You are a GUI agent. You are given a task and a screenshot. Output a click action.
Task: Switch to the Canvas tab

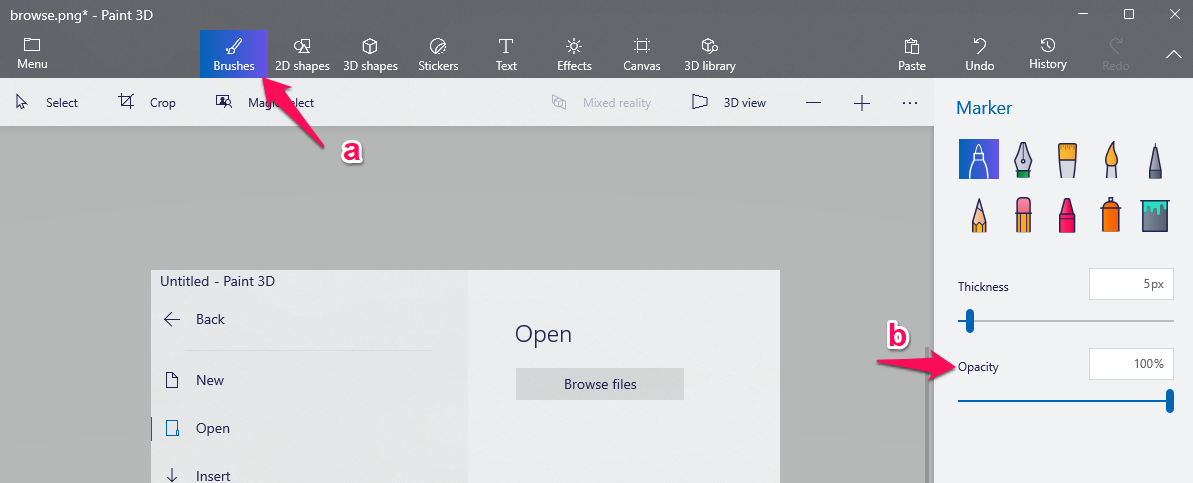click(x=642, y=54)
